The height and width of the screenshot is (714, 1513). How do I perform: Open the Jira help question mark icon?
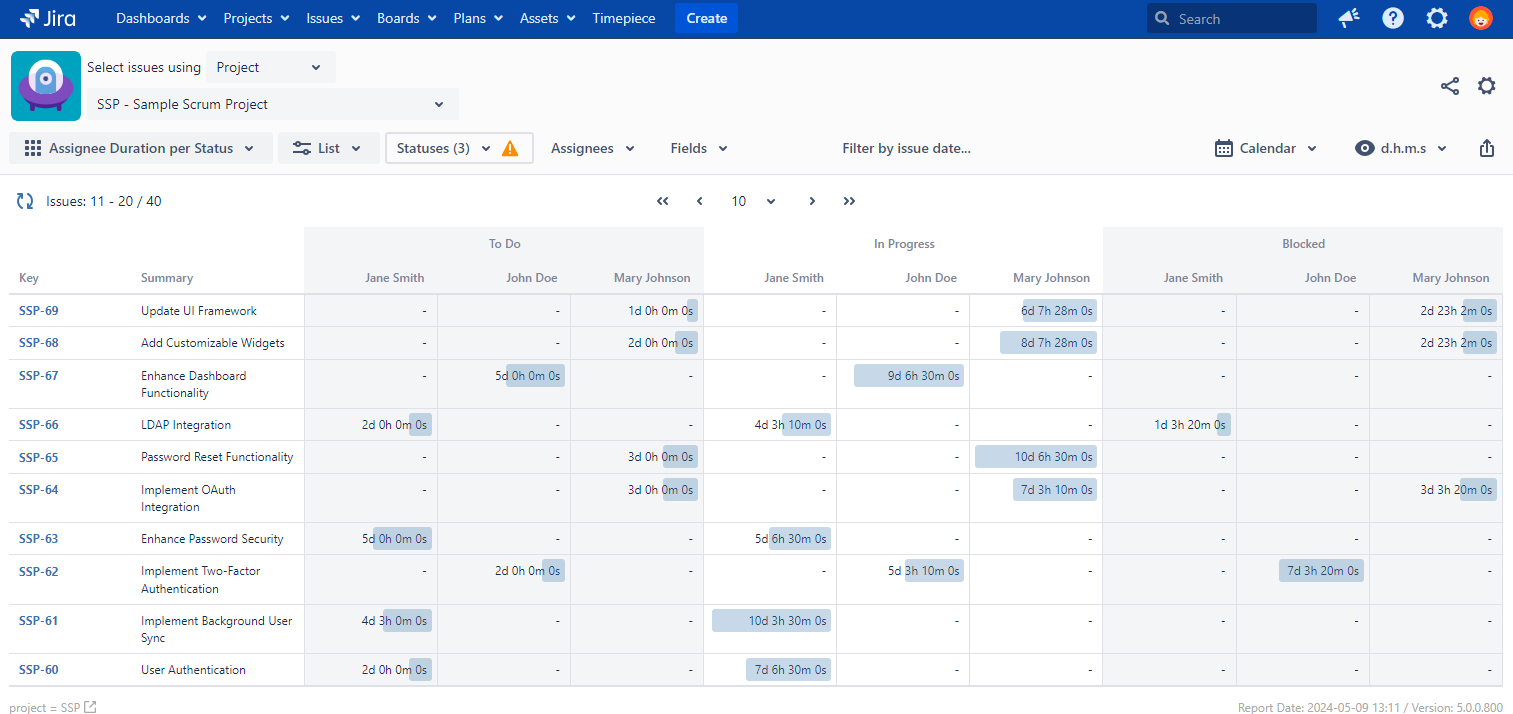pyautogui.click(x=1392, y=18)
